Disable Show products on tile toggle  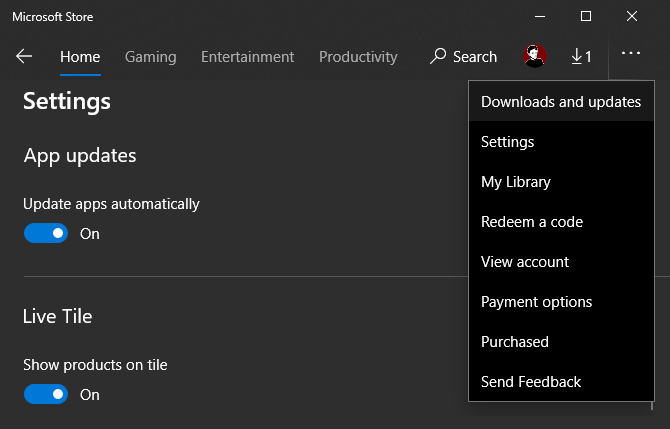click(x=46, y=395)
